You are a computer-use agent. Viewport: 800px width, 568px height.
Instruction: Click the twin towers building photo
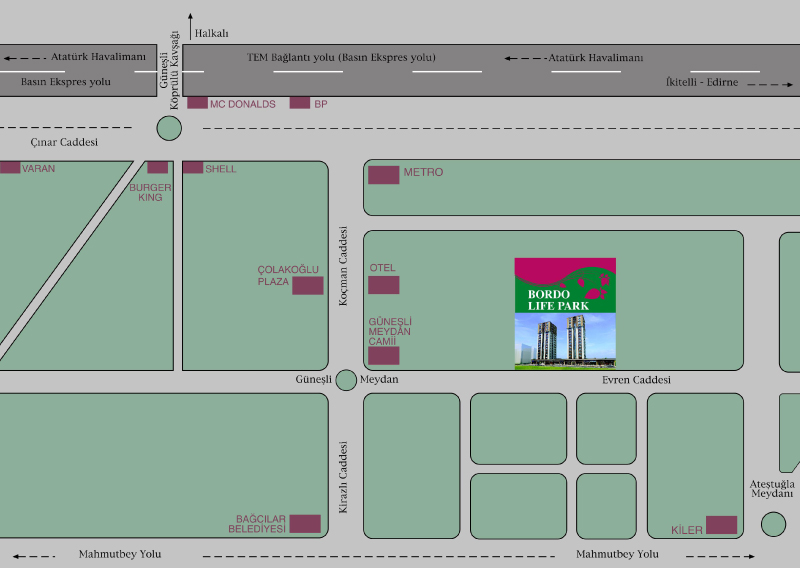(x=565, y=341)
